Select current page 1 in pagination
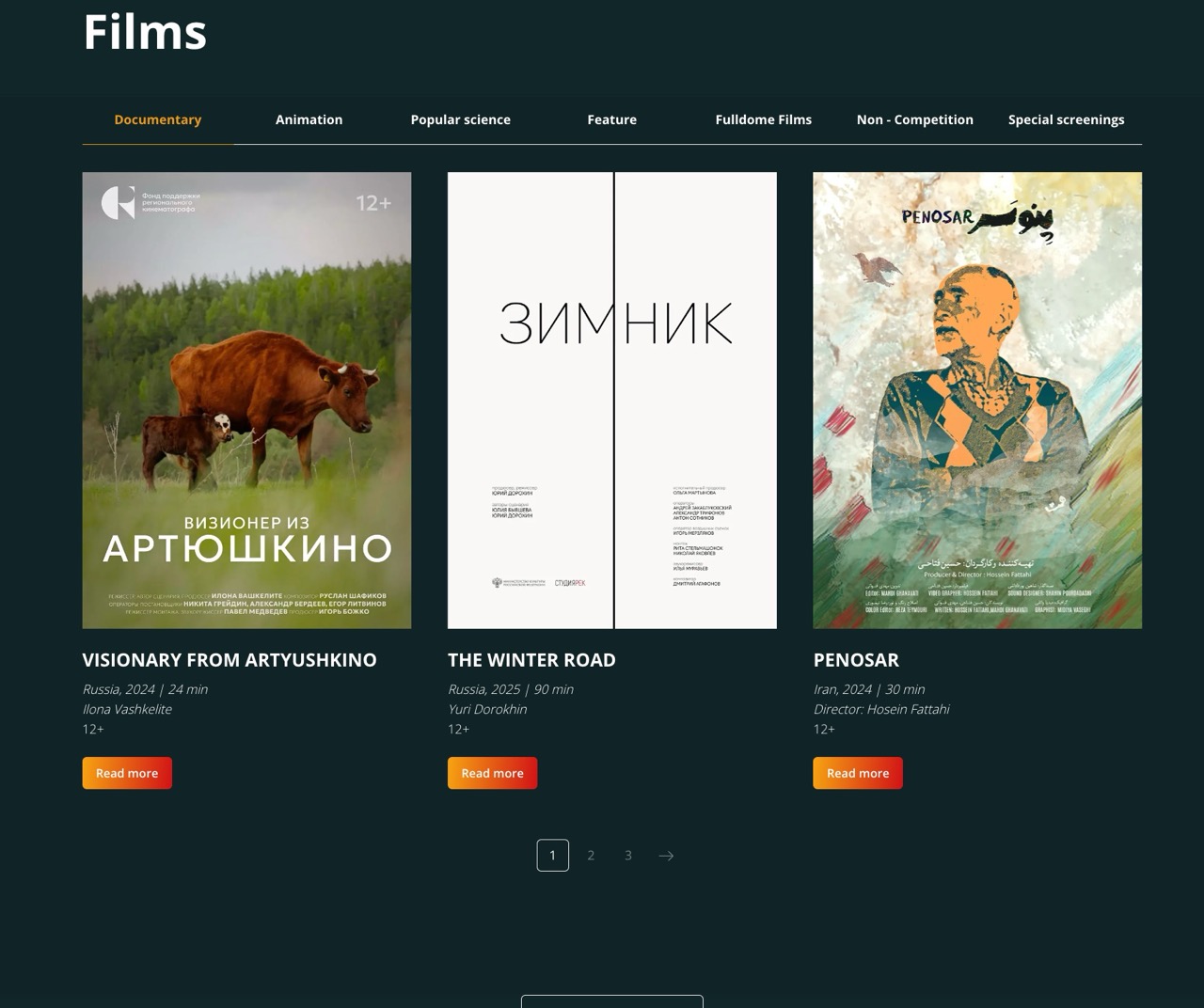 tap(553, 856)
